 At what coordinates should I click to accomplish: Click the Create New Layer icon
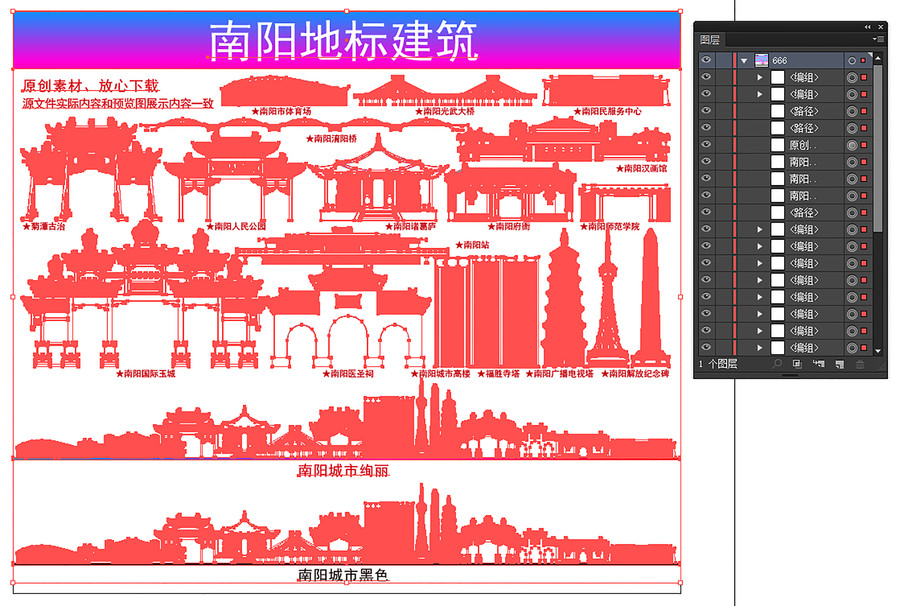pyautogui.click(x=839, y=364)
